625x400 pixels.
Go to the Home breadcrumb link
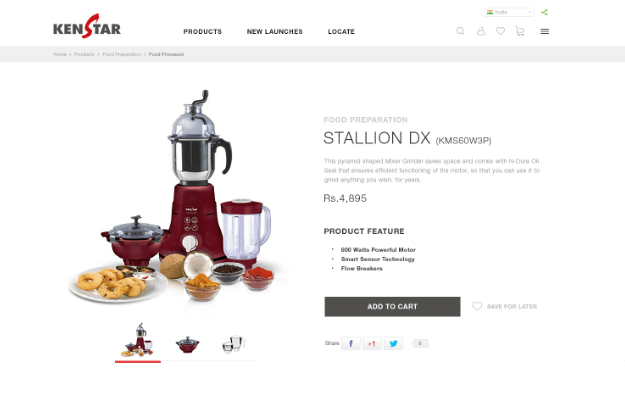pyautogui.click(x=60, y=54)
